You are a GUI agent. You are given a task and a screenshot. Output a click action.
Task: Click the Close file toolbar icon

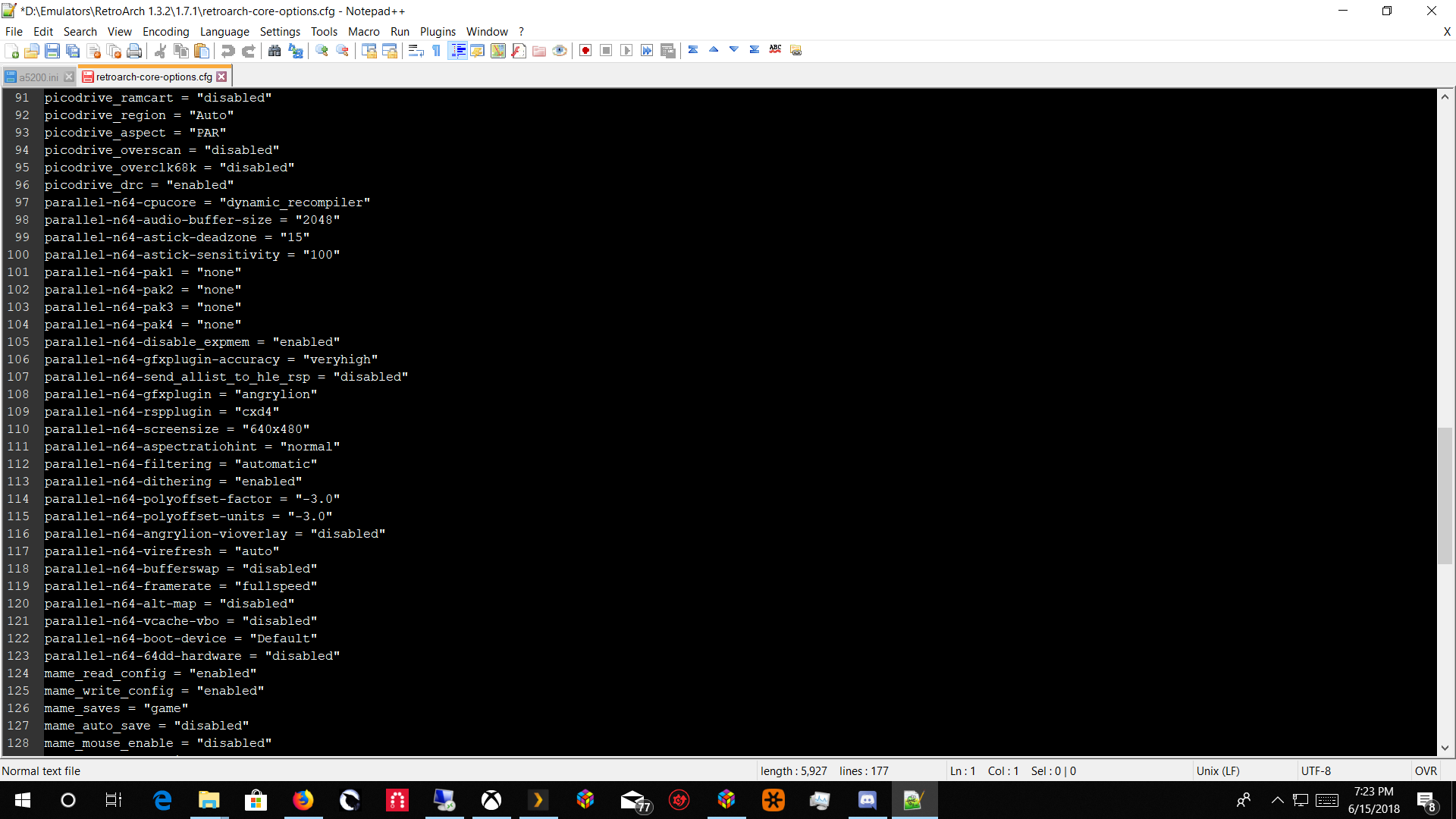click(93, 51)
